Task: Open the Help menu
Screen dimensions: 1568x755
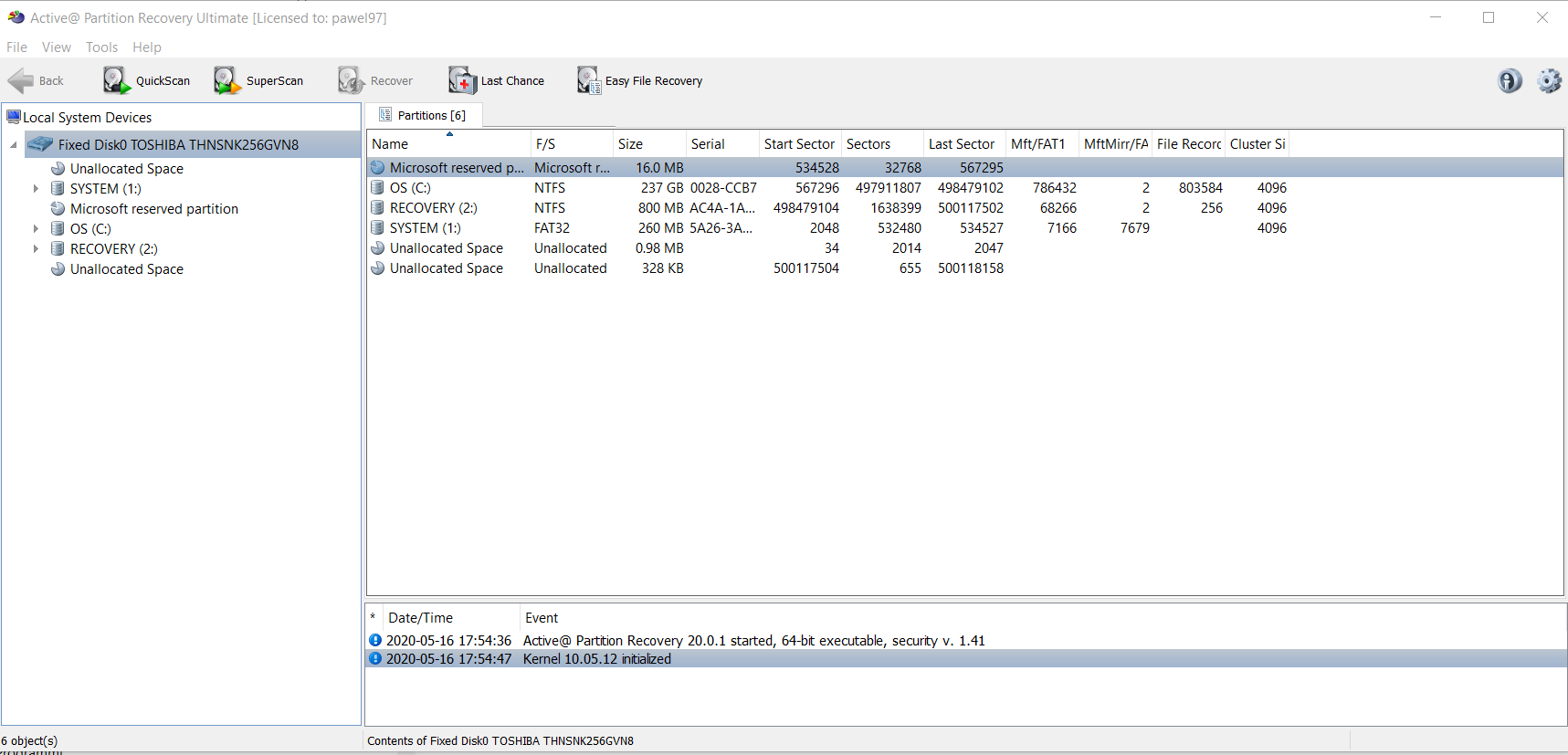Action: pos(146,47)
